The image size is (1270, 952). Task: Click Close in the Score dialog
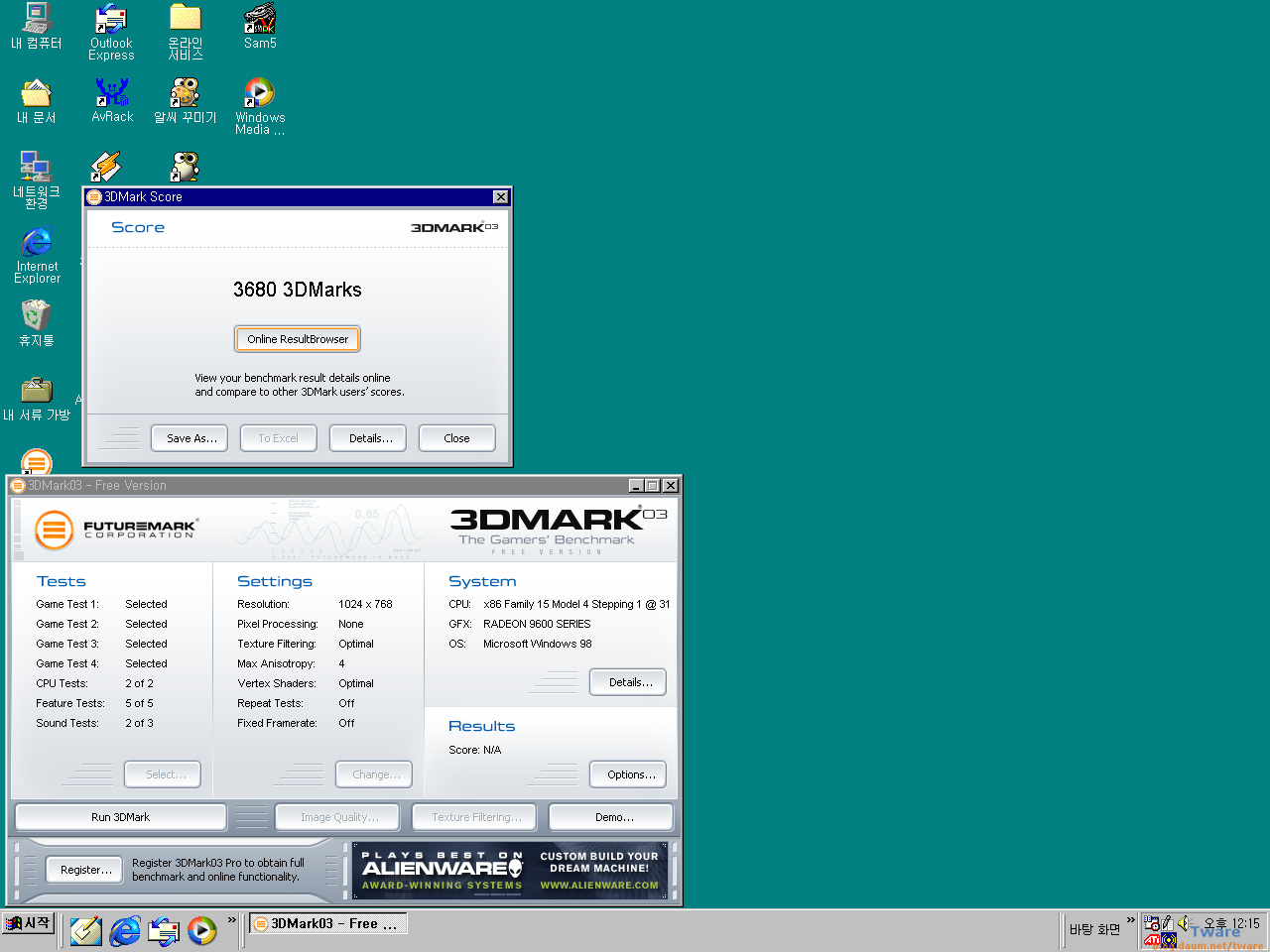coord(456,438)
